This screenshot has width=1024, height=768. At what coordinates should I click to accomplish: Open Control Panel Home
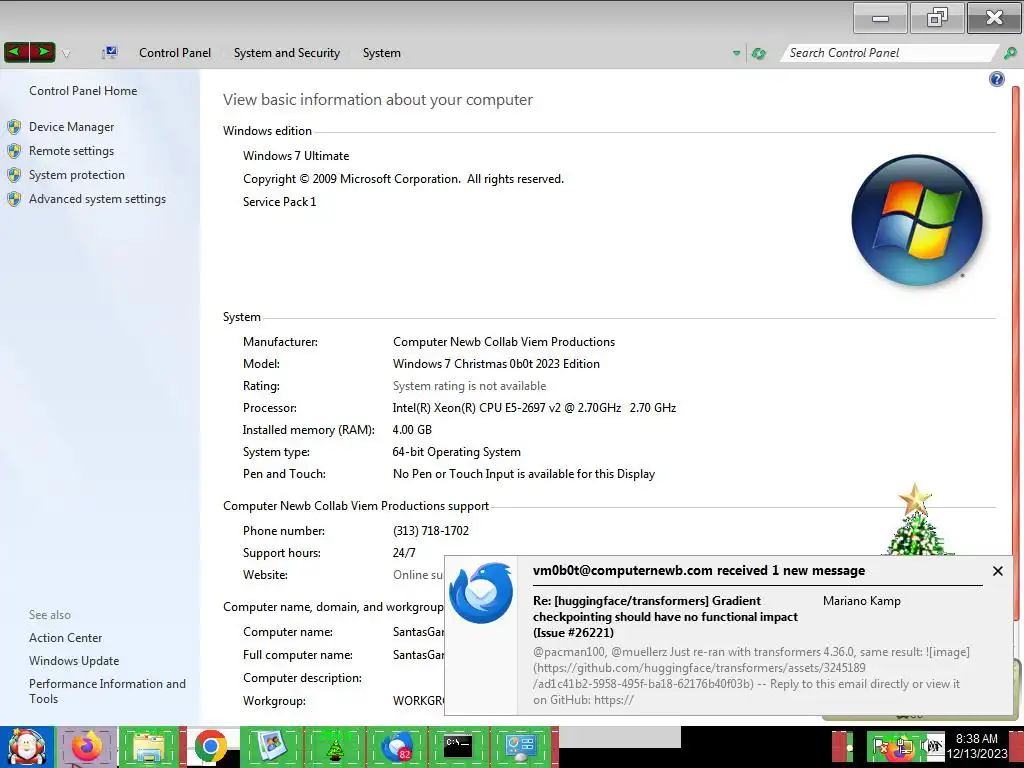pyautogui.click(x=83, y=91)
